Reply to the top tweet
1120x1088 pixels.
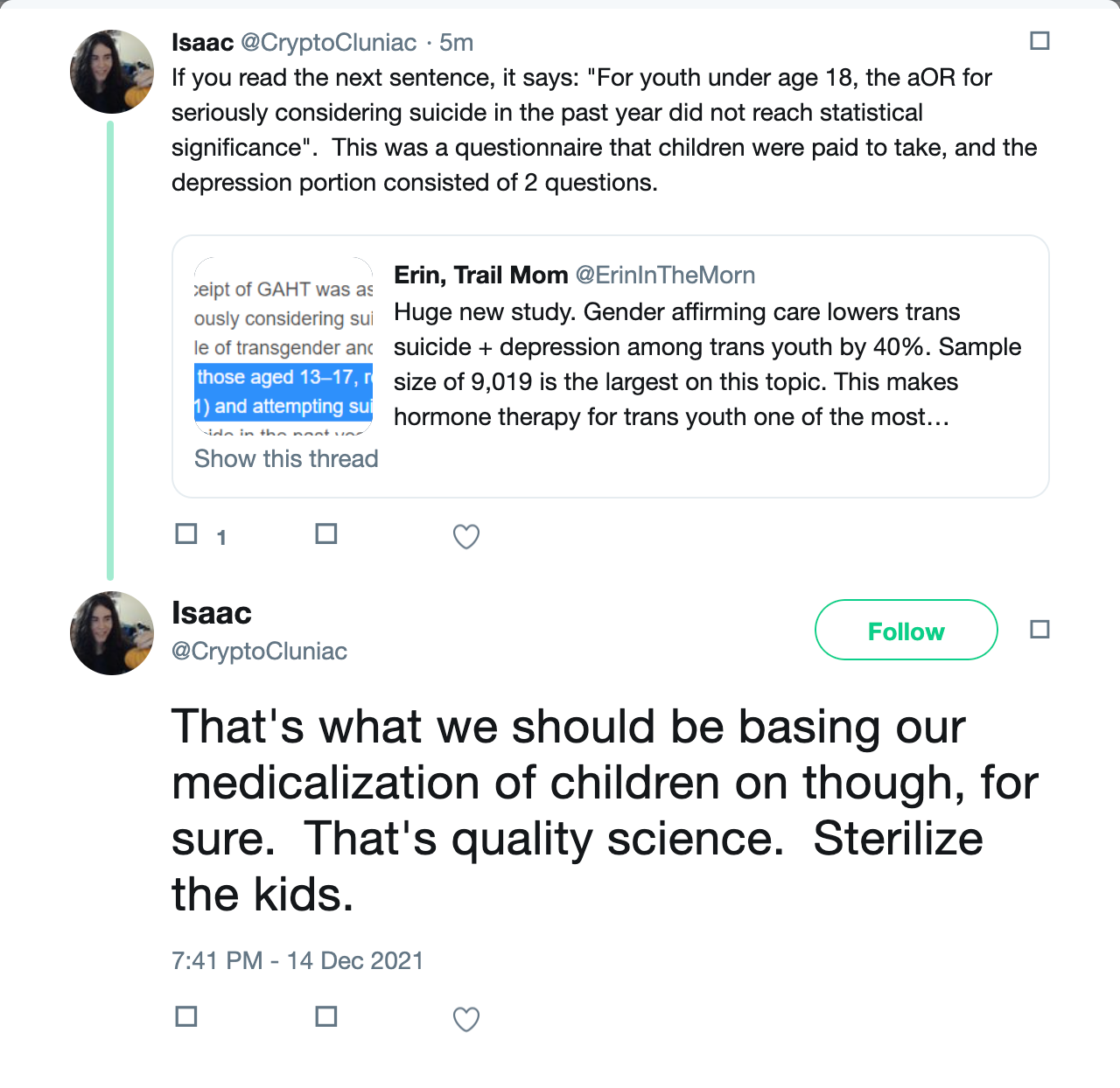pos(186,534)
